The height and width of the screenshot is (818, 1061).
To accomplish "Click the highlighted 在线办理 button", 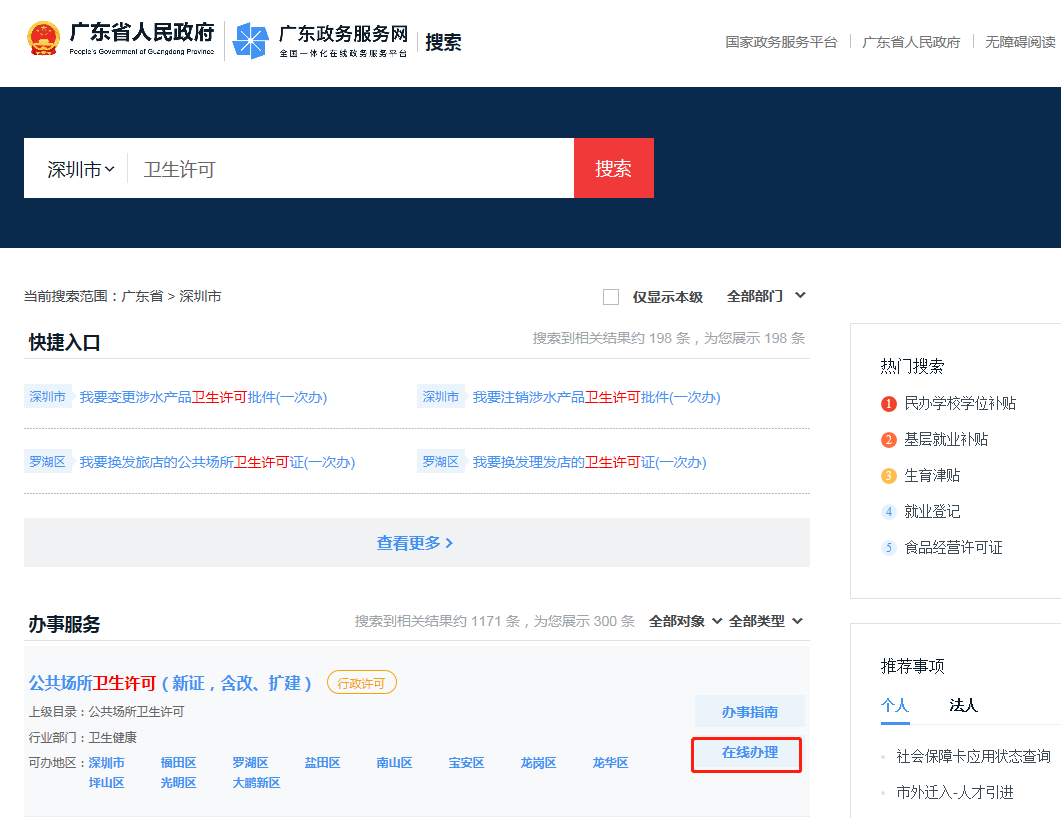I will click(746, 756).
